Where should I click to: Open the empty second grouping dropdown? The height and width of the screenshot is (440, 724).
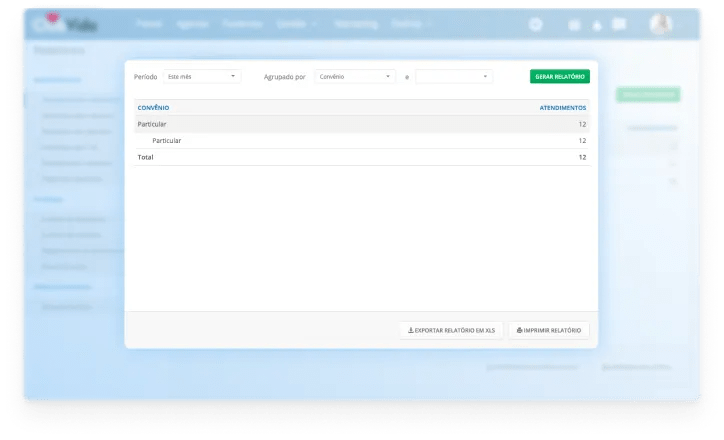pos(454,76)
